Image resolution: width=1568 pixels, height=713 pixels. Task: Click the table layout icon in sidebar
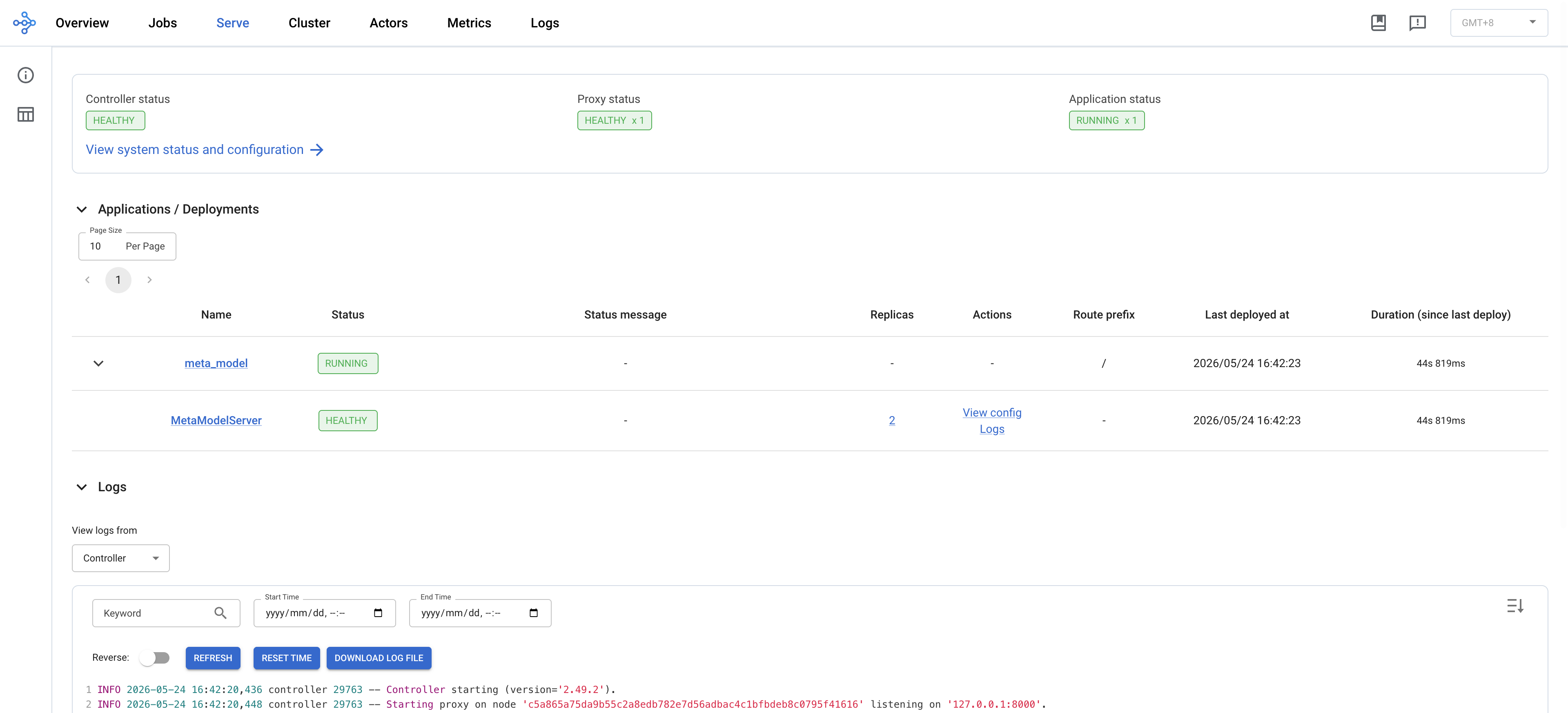(x=26, y=114)
